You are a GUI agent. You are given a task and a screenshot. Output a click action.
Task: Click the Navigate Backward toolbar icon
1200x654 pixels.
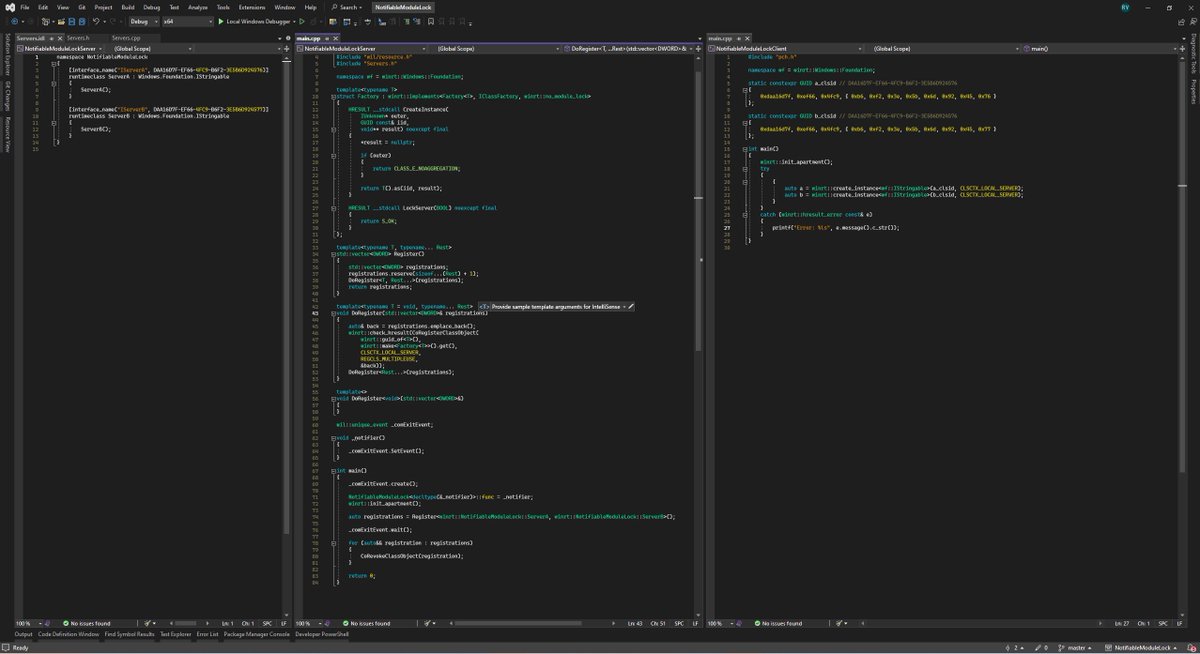click(x=14, y=21)
